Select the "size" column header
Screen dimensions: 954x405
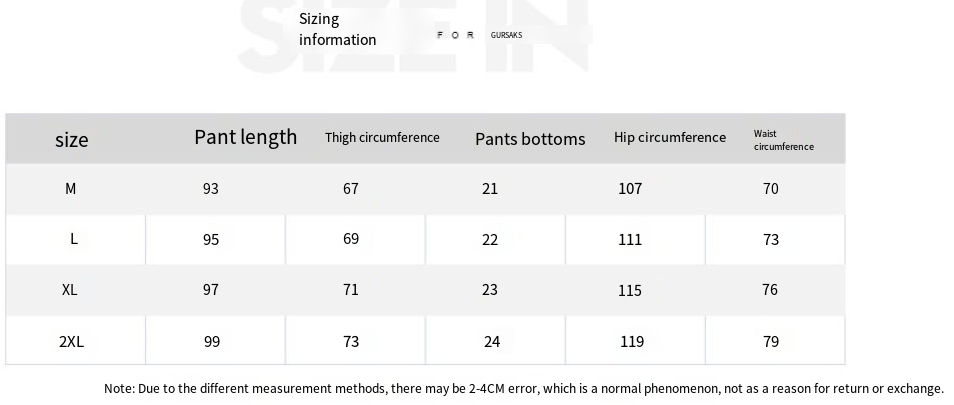72,140
